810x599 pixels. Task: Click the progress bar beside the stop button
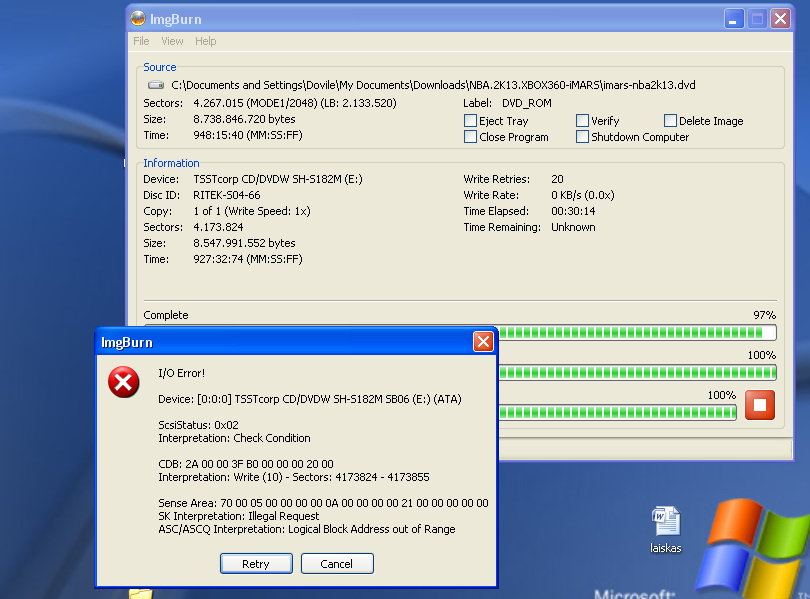click(617, 412)
